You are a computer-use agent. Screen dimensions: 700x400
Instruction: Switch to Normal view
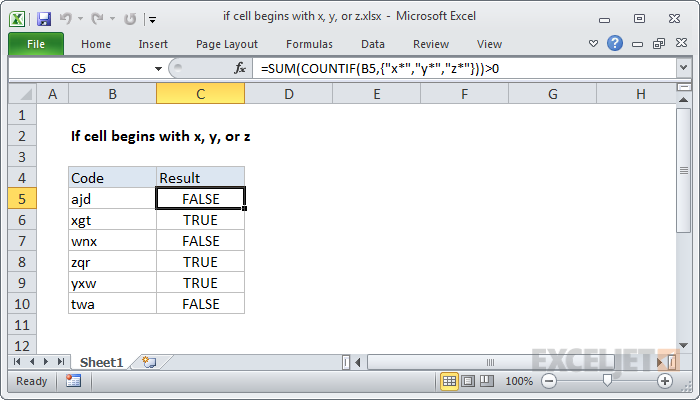pyautogui.click(x=450, y=381)
